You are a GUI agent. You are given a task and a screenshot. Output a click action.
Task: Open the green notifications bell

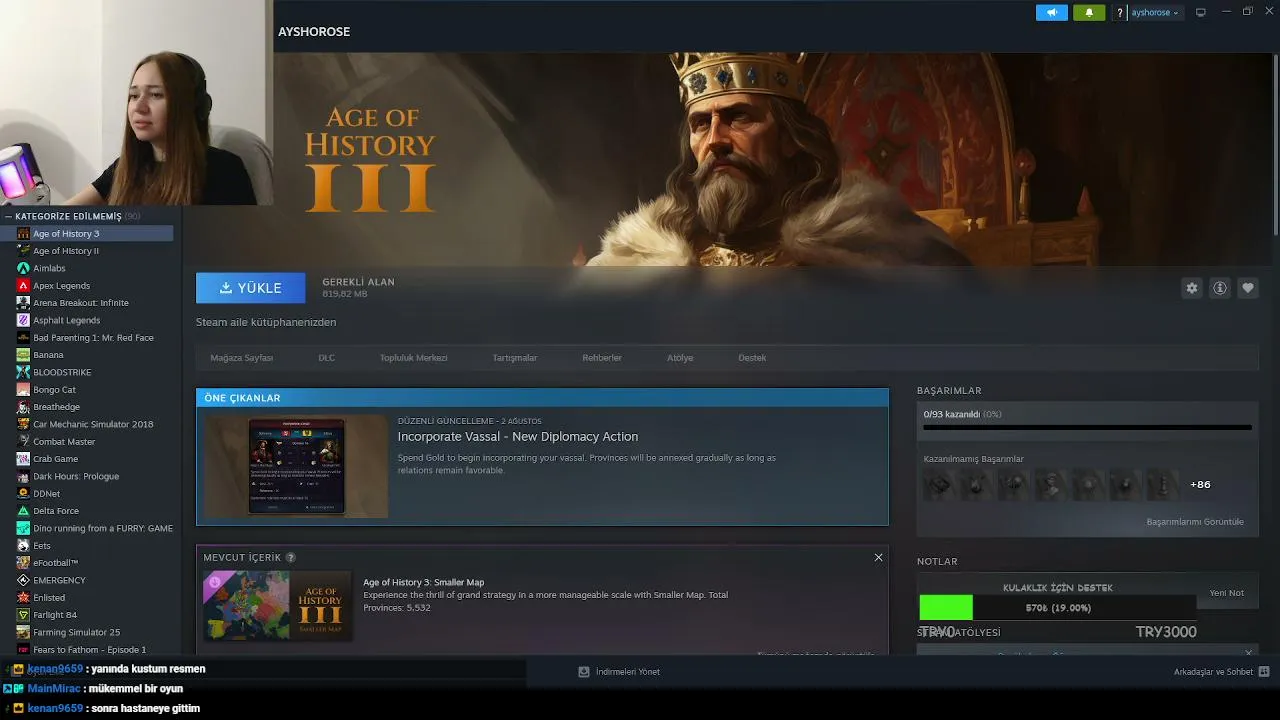[x=1089, y=13]
